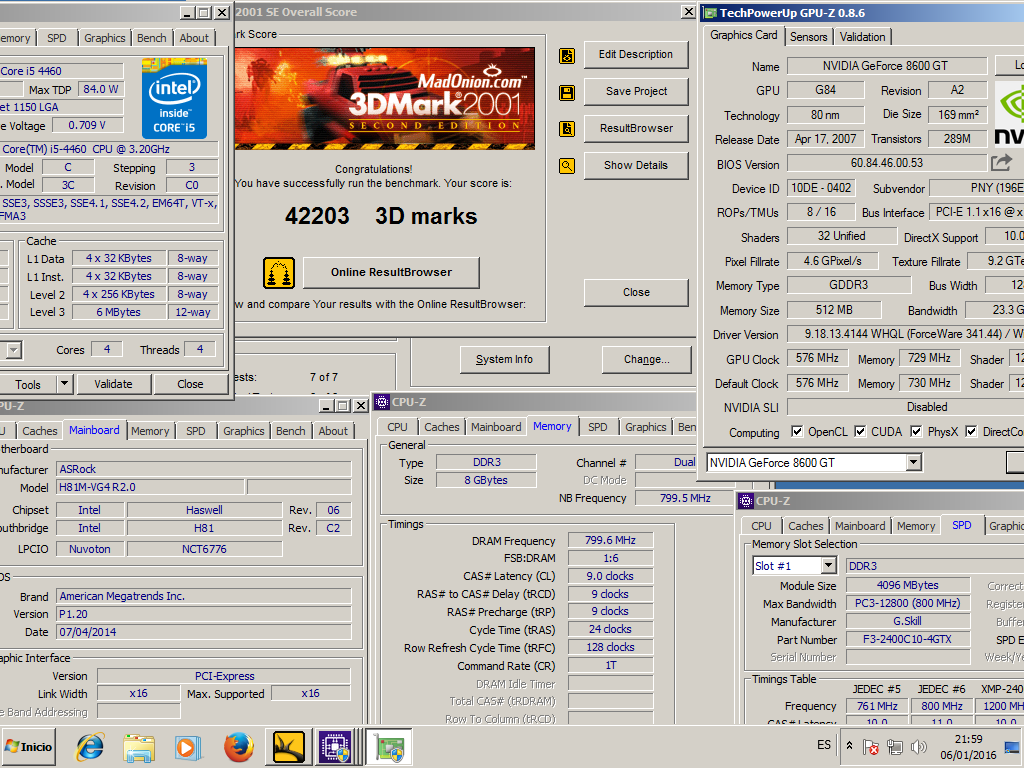Open the dropdown beside the Cores field in CPU-Z

(x=14, y=350)
